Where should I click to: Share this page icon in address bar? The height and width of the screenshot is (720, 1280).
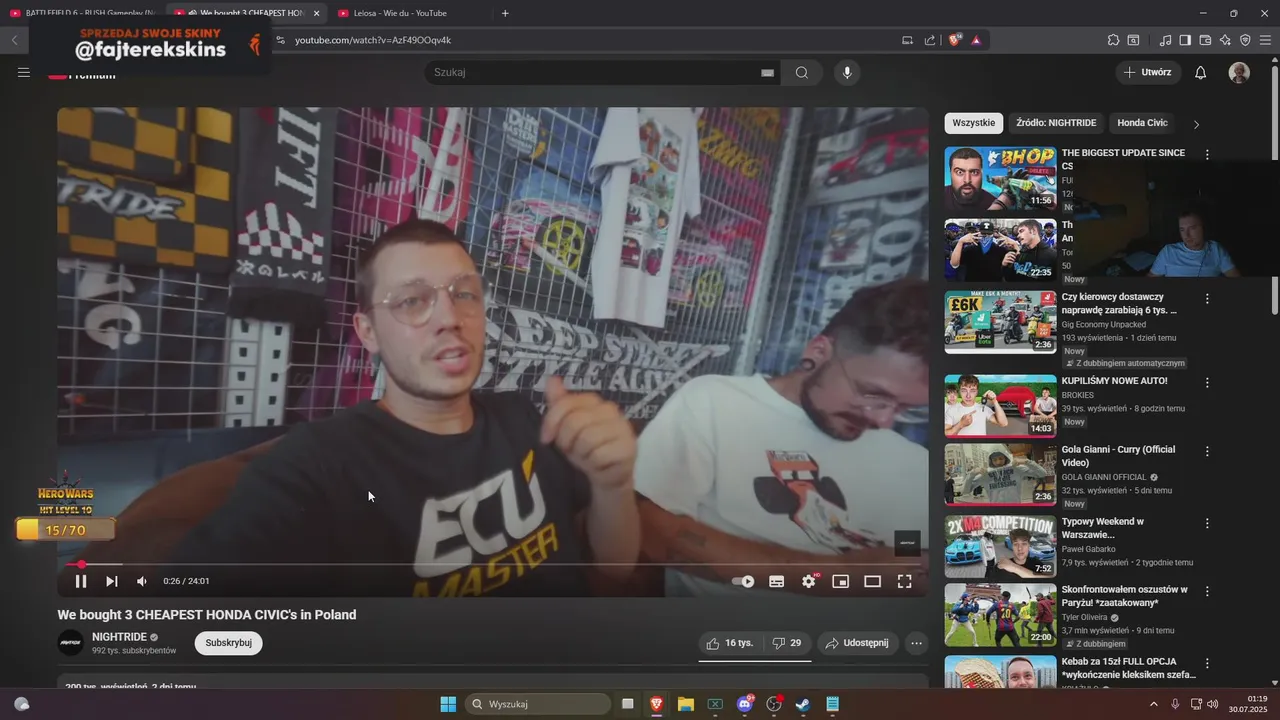click(x=930, y=40)
